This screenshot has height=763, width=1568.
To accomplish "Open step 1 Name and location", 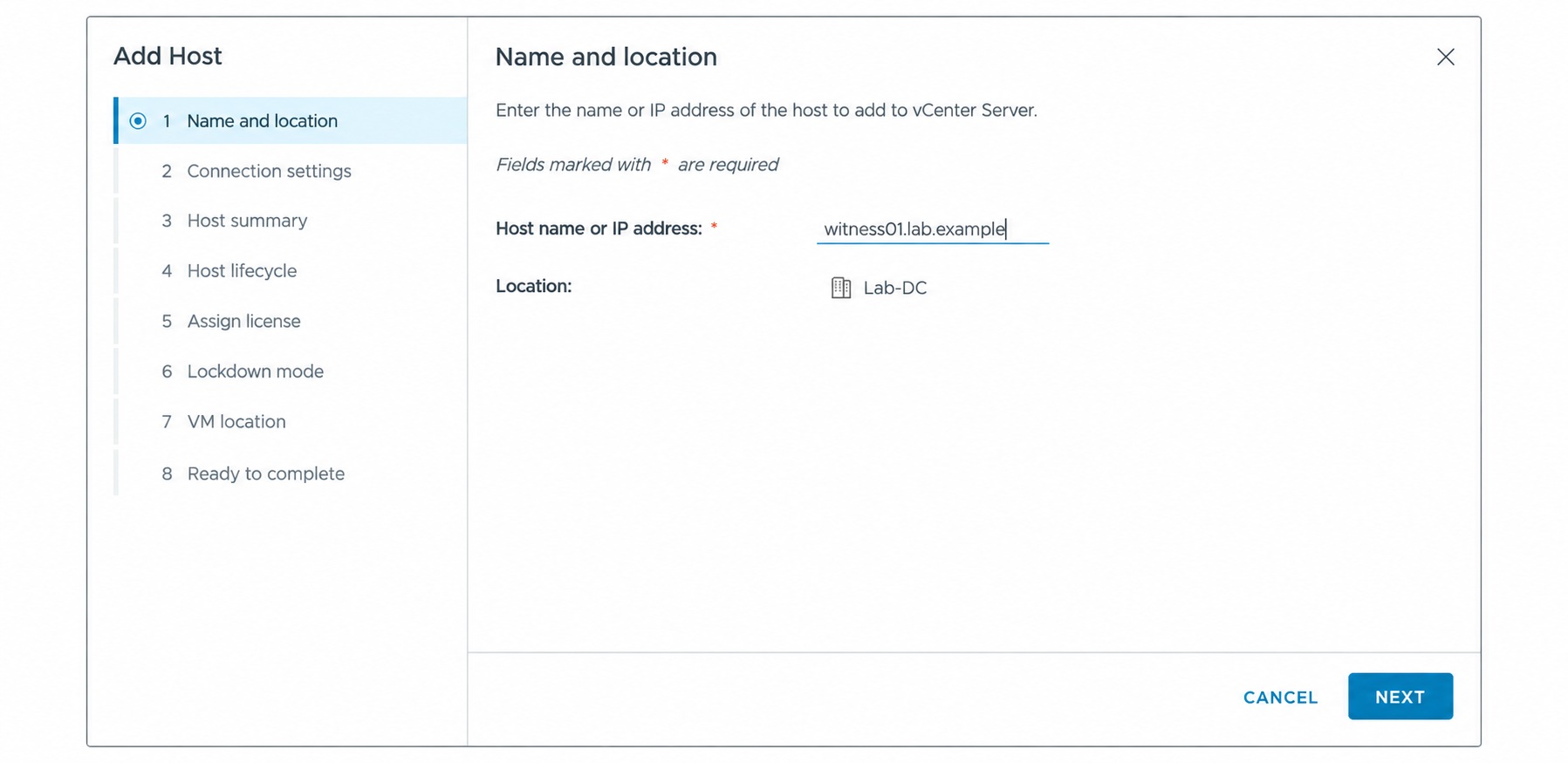I will point(291,121).
